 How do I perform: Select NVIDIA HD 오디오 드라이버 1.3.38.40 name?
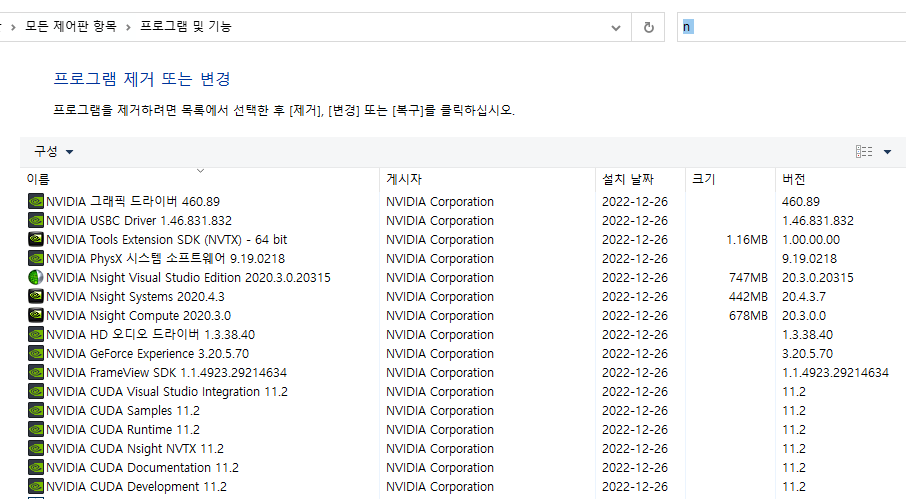click(150, 335)
